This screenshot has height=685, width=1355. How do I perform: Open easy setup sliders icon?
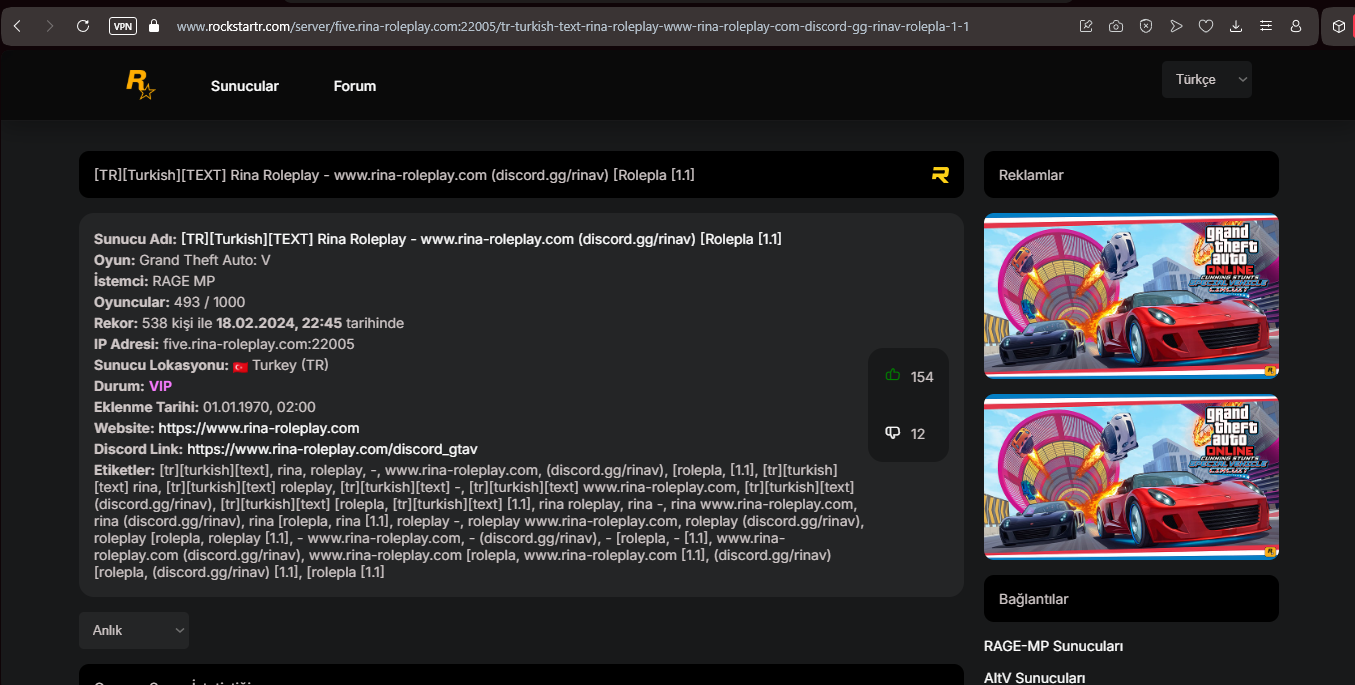(1266, 26)
